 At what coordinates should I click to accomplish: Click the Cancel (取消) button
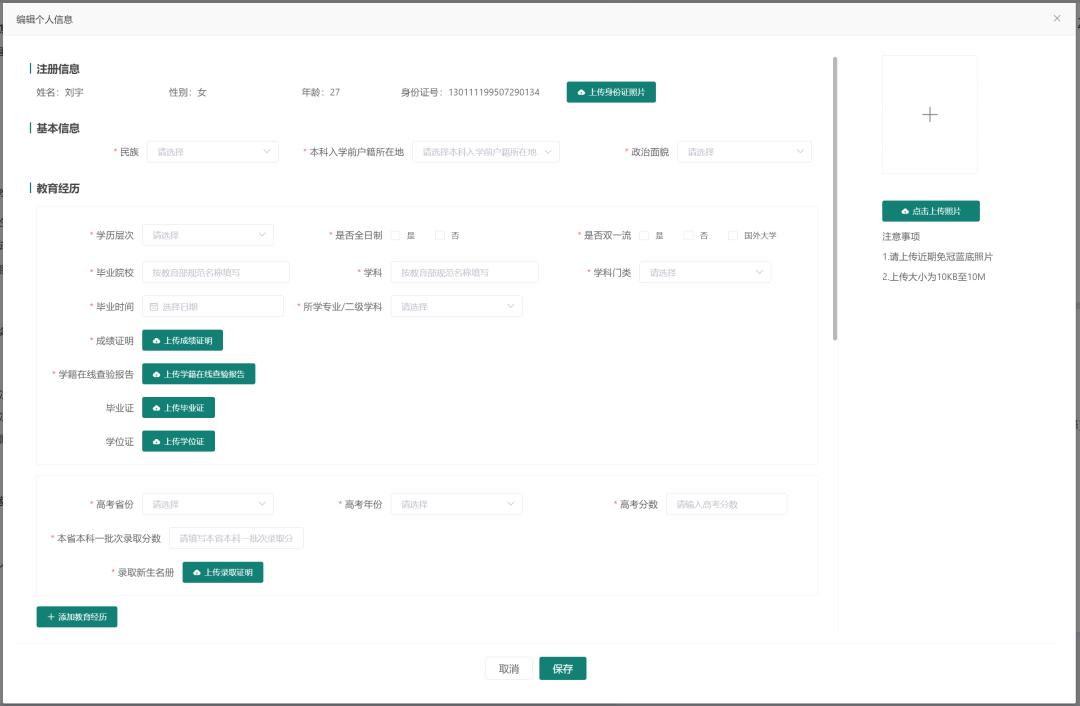point(508,669)
